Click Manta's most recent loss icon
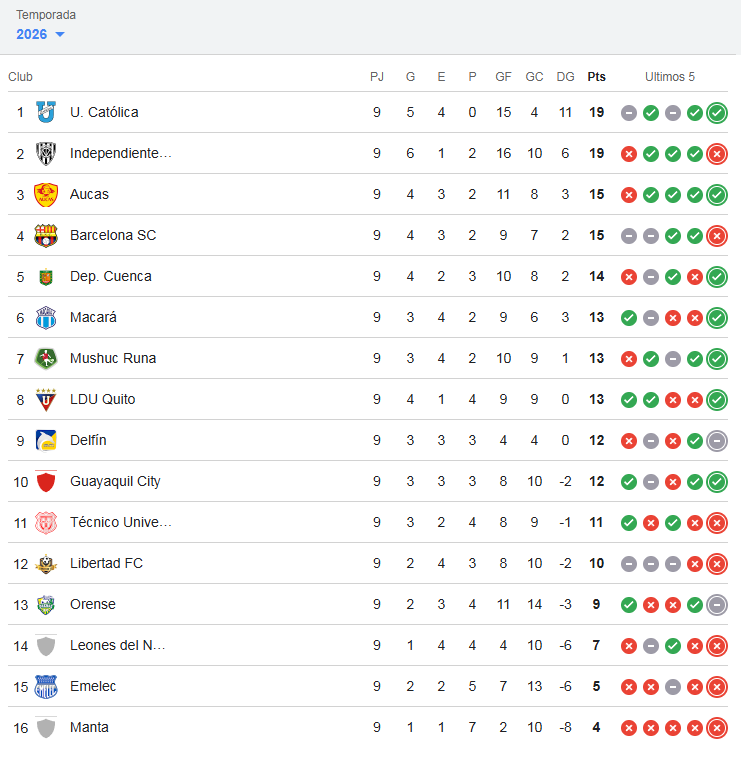This screenshot has width=741, height=760. coord(717,728)
